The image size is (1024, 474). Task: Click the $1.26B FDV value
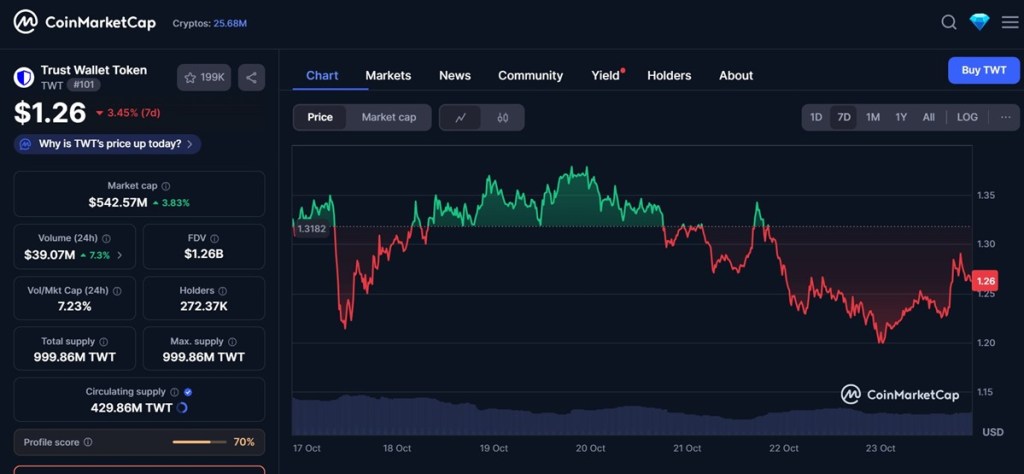(x=204, y=254)
